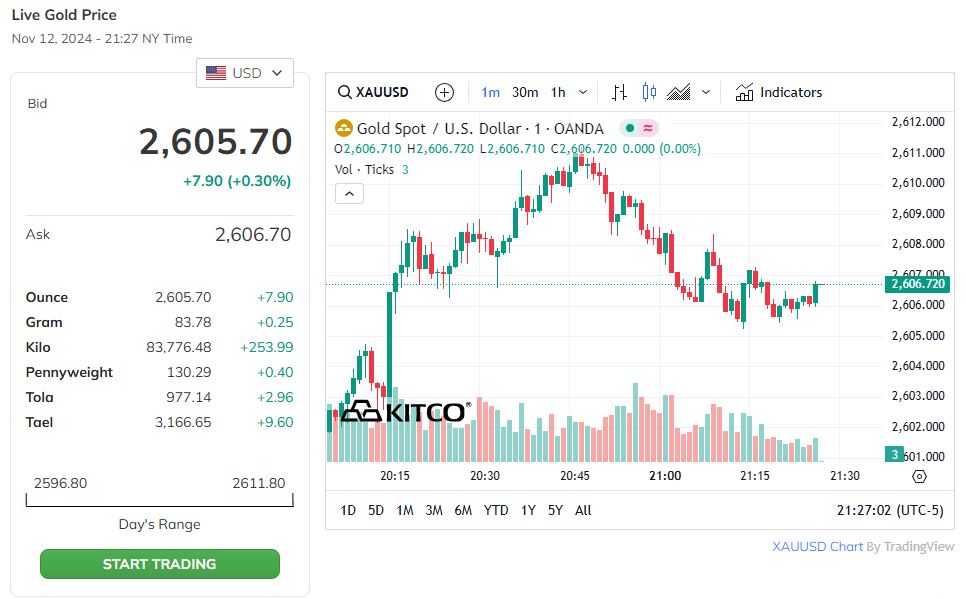Toggle the market status indicator pill
The width and height of the screenshot is (966, 599).
pyautogui.click(x=639, y=128)
